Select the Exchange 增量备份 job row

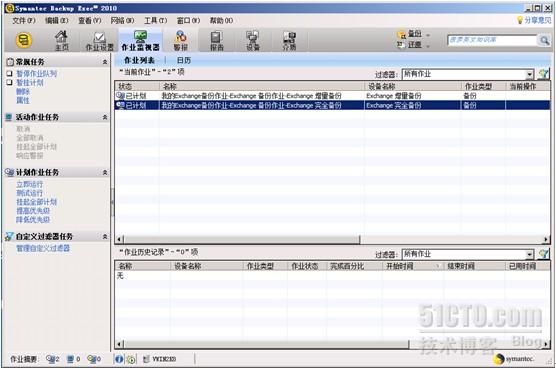pos(332,96)
